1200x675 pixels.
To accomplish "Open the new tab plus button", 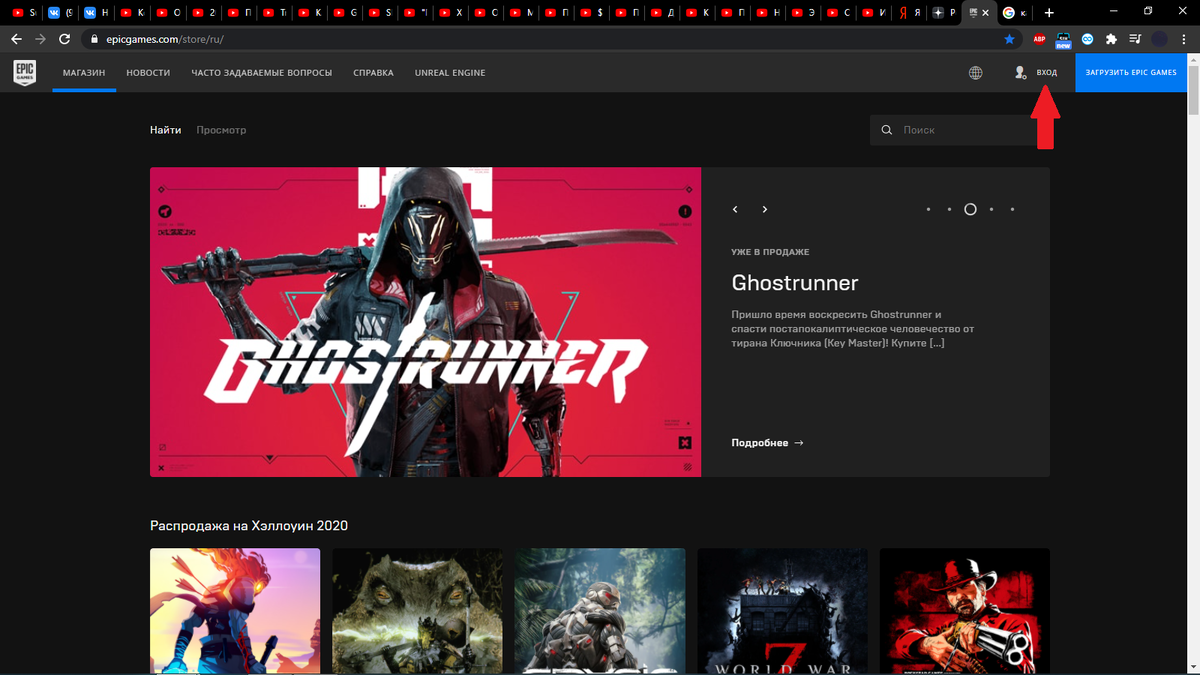I will 1048,13.
